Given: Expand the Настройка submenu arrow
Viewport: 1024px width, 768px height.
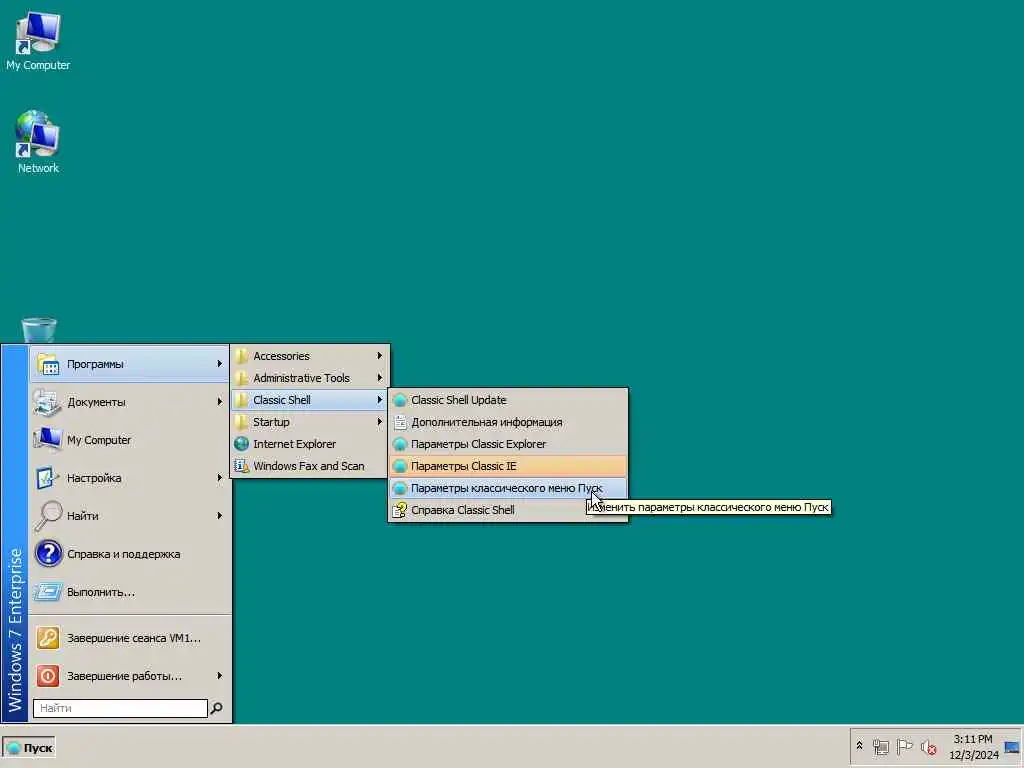Looking at the screenshot, I should click(219, 478).
